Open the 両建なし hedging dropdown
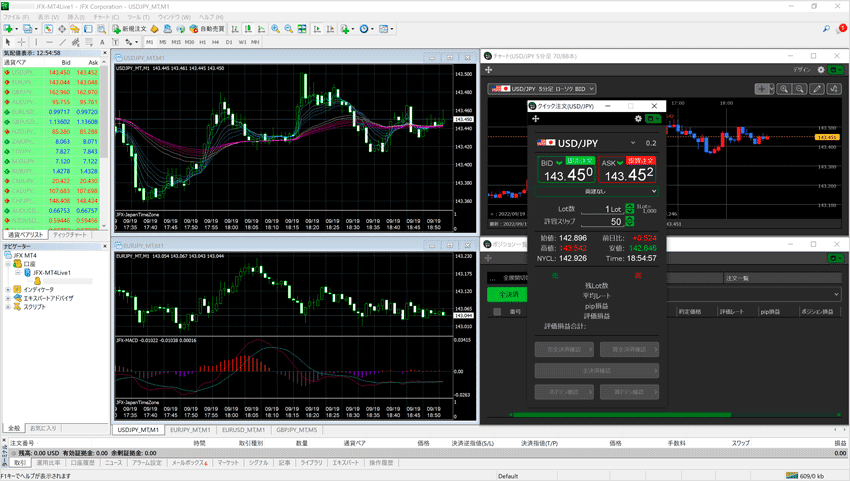This screenshot has width=850, height=481. pyautogui.click(x=596, y=191)
